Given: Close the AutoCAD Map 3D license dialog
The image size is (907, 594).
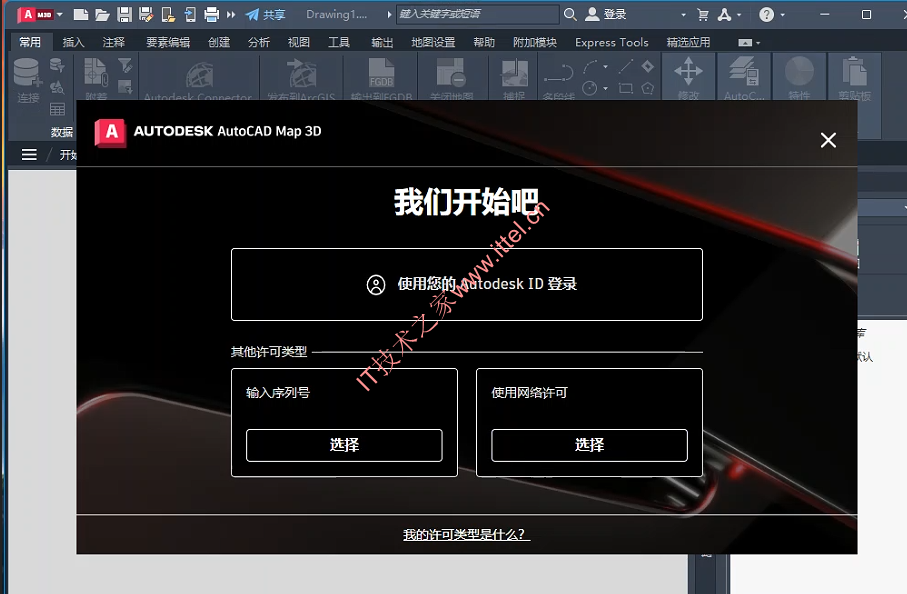Looking at the screenshot, I should (828, 140).
